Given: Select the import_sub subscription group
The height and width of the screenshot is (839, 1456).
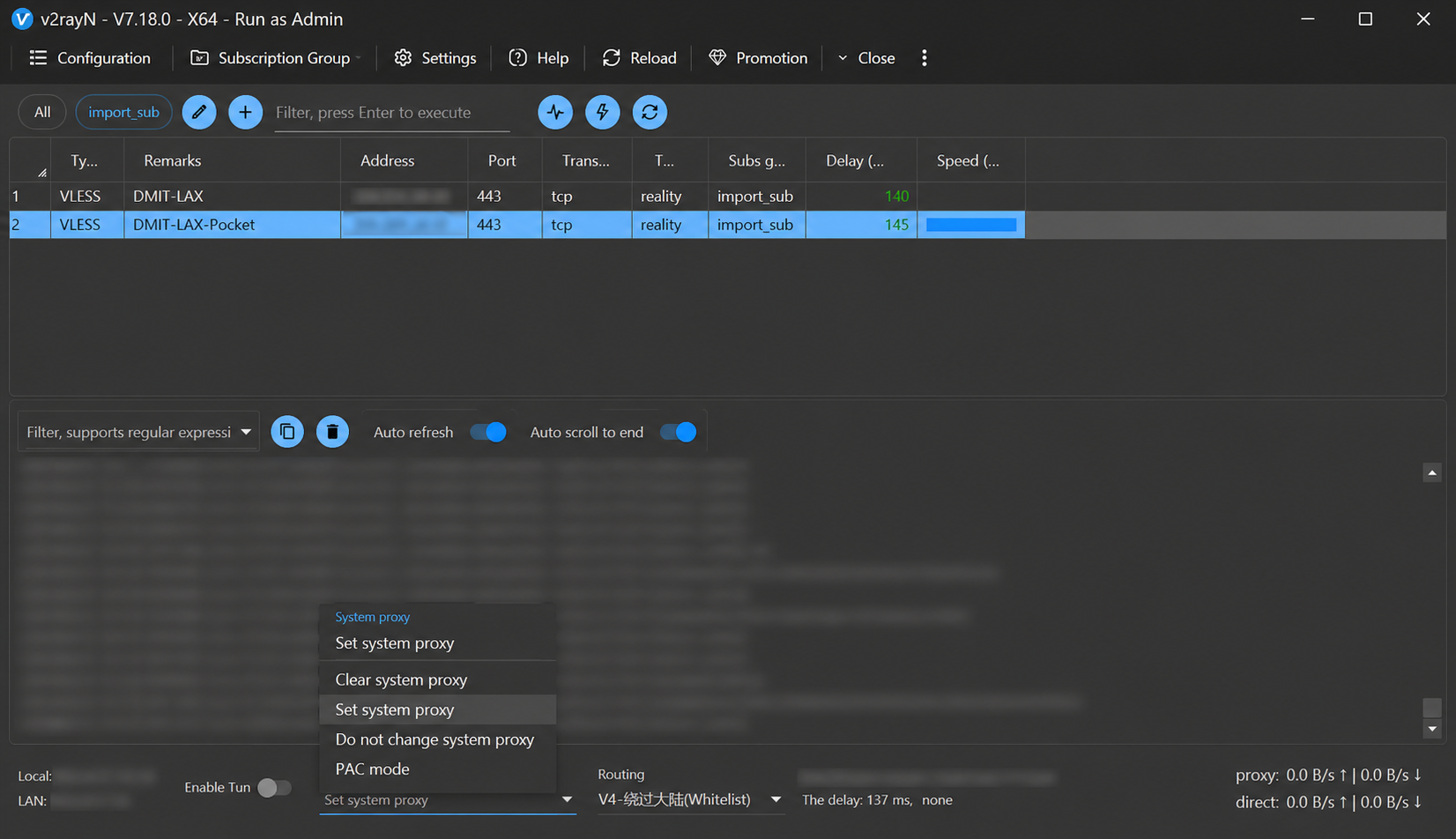Looking at the screenshot, I should click(x=123, y=112).
